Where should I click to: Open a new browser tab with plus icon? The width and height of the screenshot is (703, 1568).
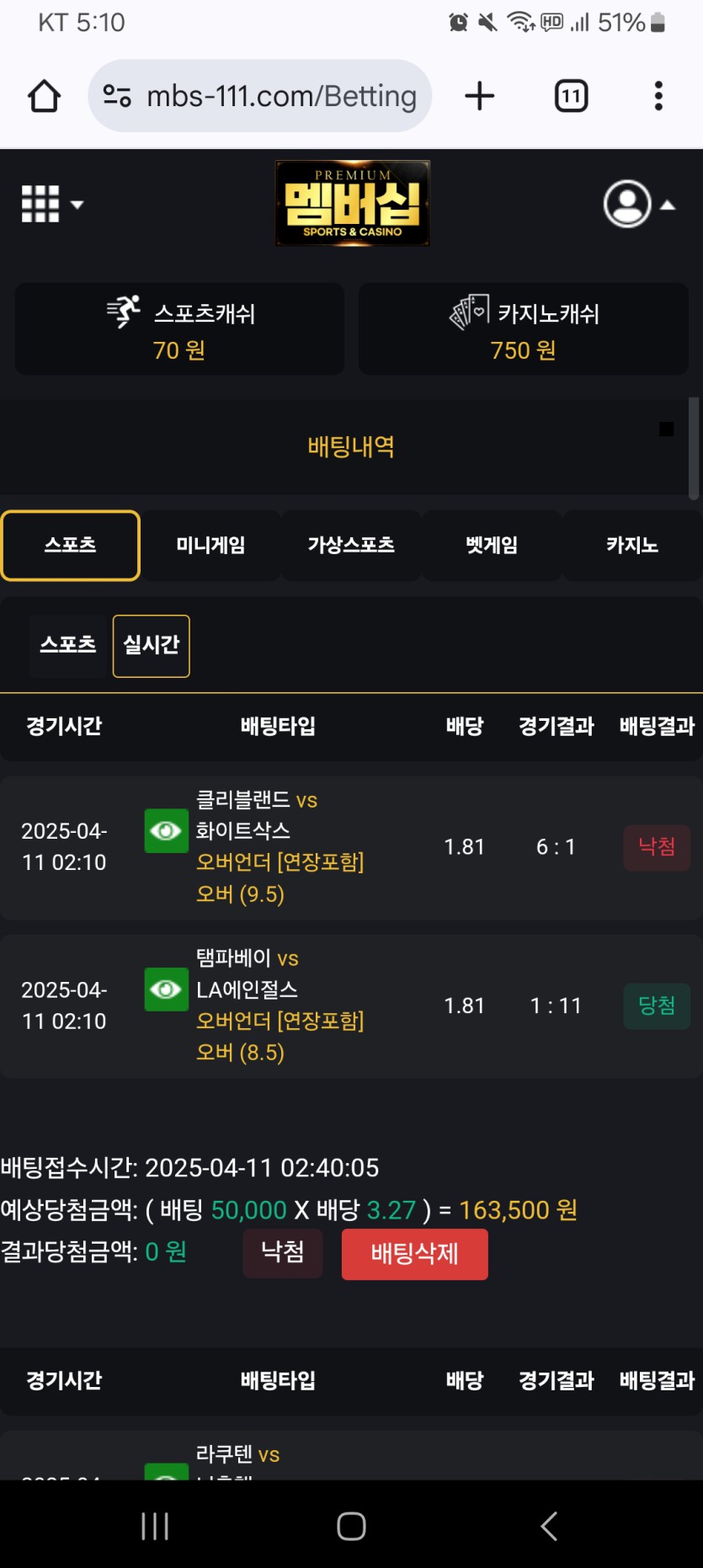pos(479,96)
